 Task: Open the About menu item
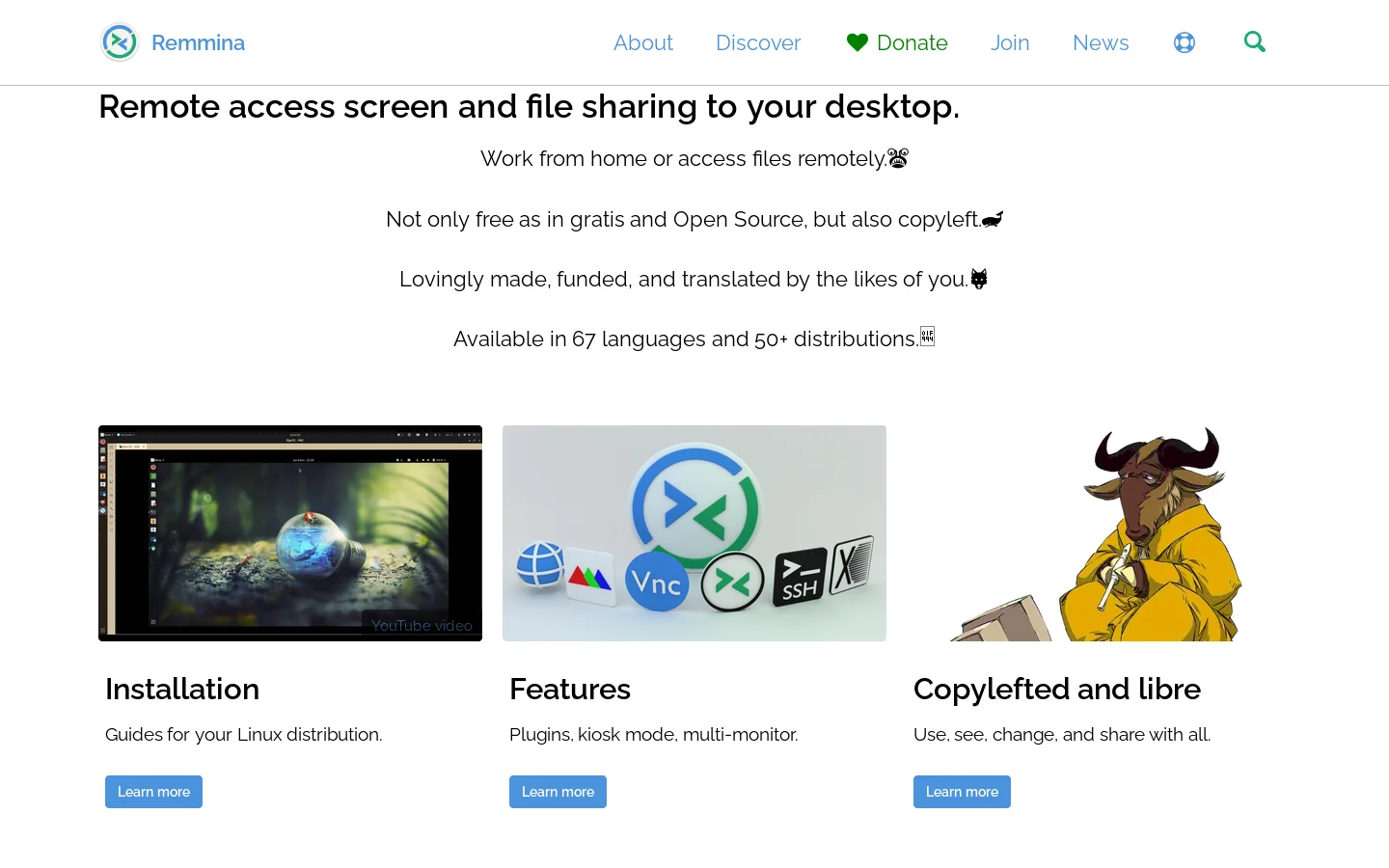(643, 42)
